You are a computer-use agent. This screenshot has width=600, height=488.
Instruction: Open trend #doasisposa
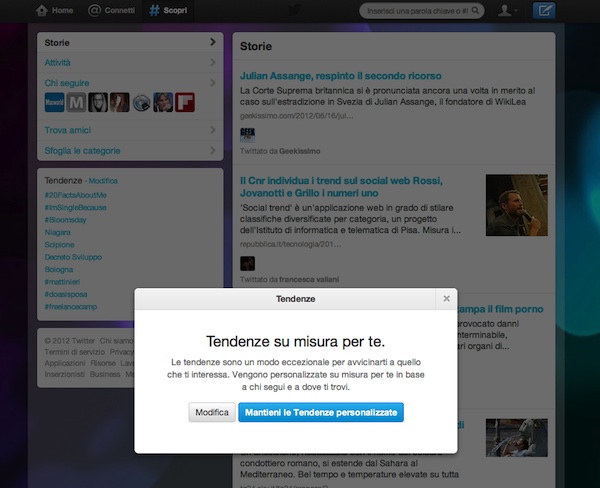66,294
